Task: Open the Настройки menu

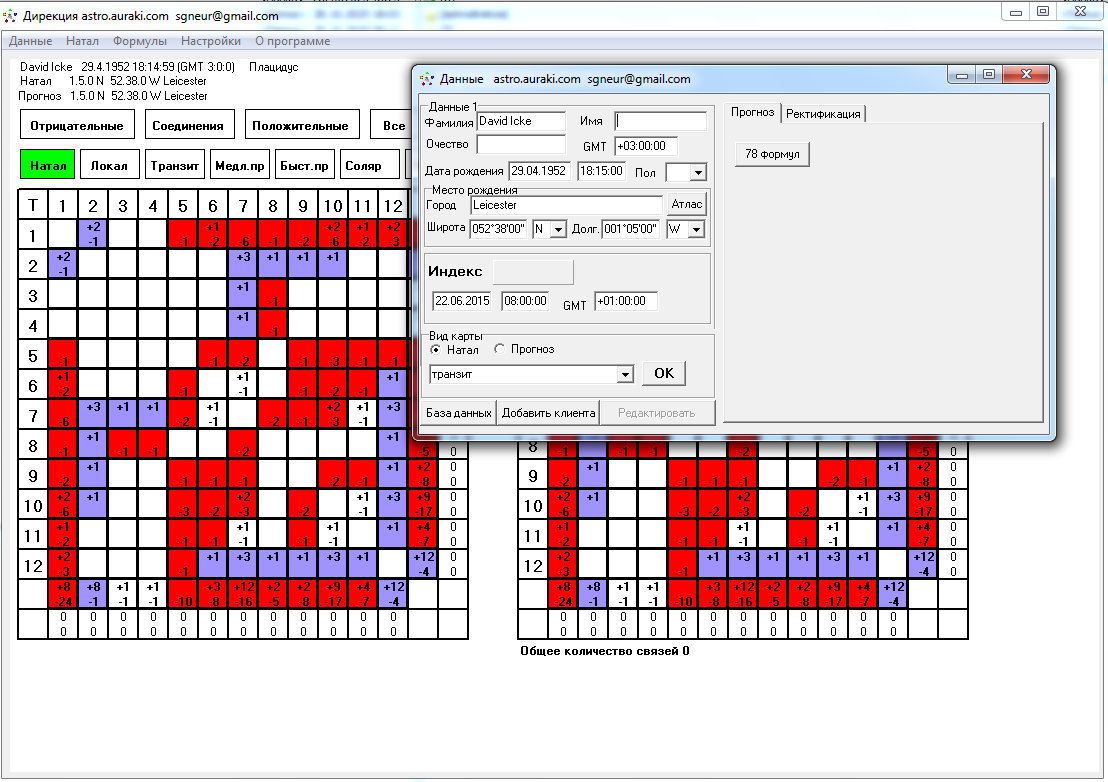Action: point(210,41)
